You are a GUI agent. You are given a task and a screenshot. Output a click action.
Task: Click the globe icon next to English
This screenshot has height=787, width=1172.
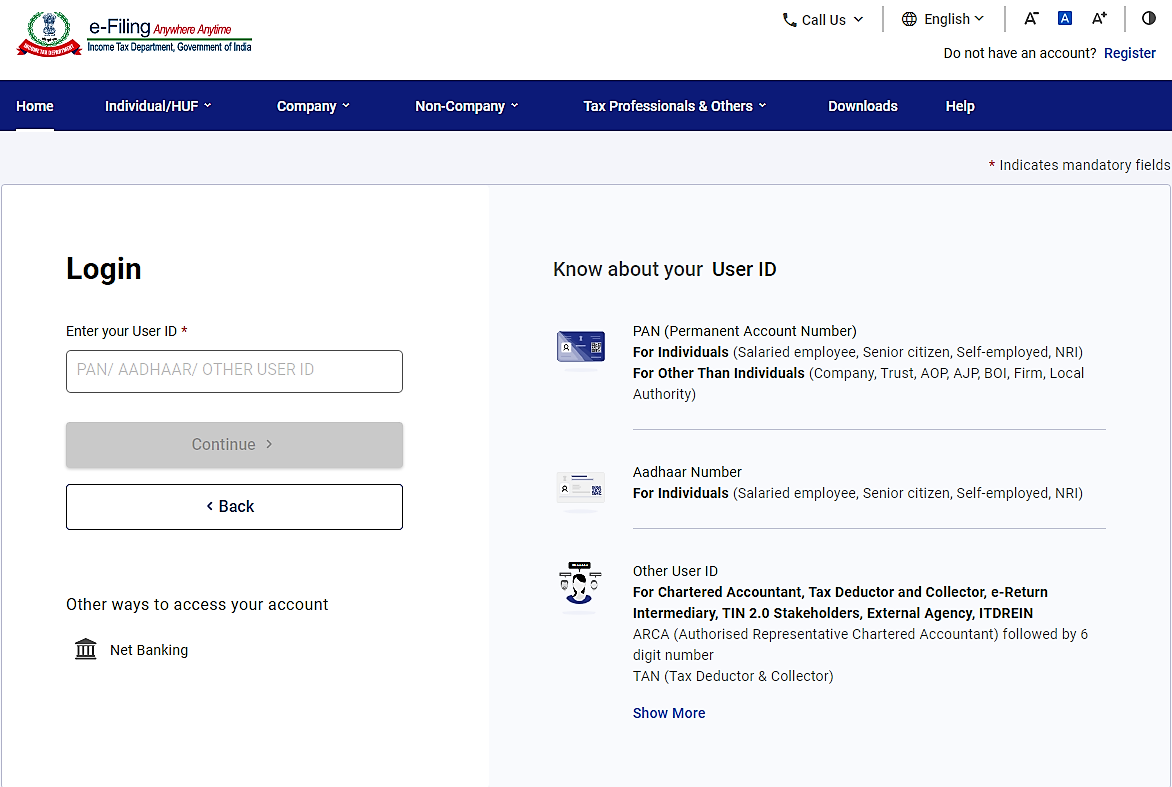coord(909,18)
